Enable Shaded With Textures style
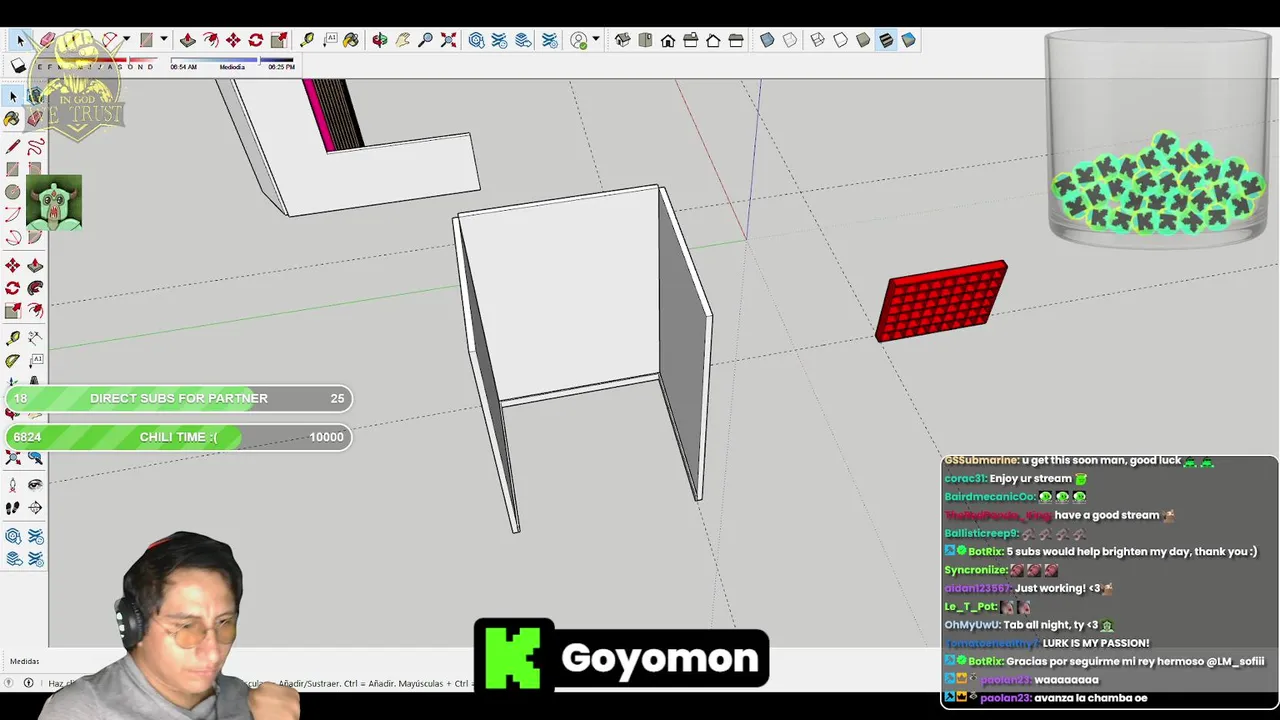The height and width of the screenshot is (720, 1280). [x=886, y=40]
